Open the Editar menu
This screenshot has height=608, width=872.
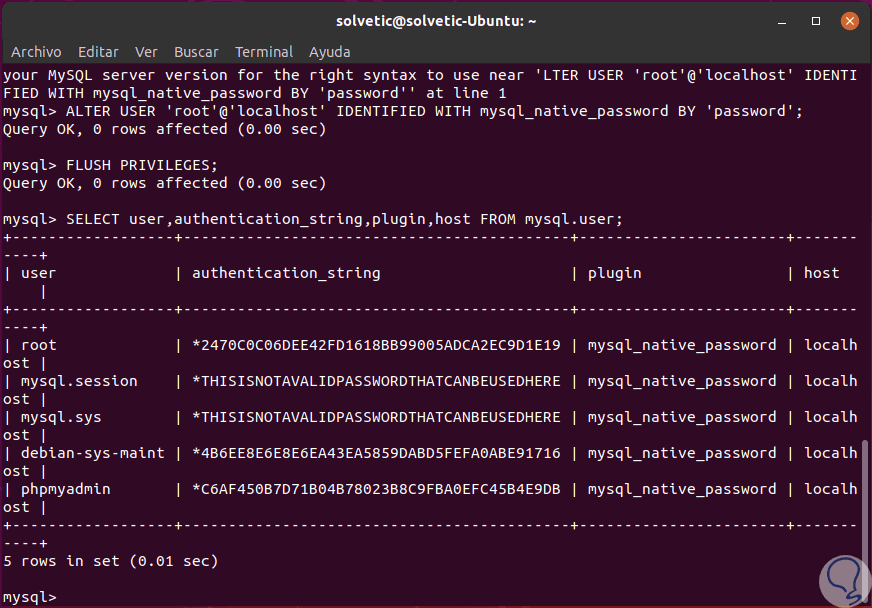[x=98, y=52]
